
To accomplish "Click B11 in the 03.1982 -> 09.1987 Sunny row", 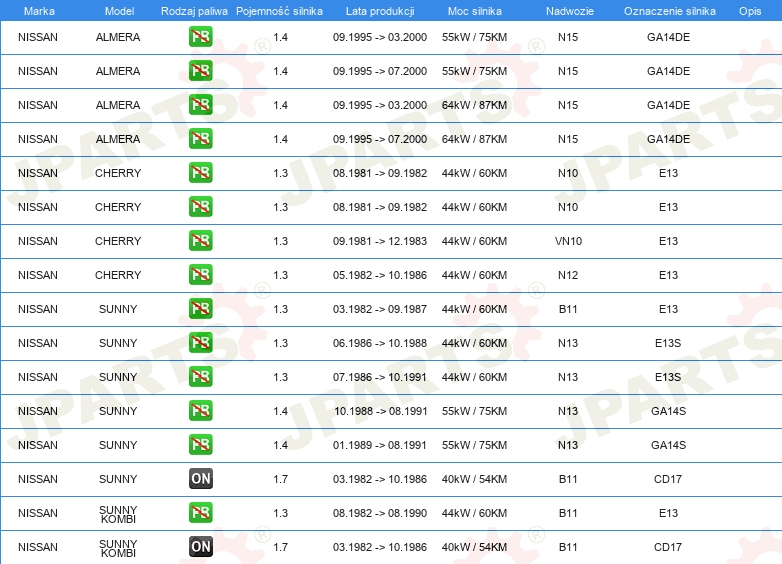I will coord(568,309).
